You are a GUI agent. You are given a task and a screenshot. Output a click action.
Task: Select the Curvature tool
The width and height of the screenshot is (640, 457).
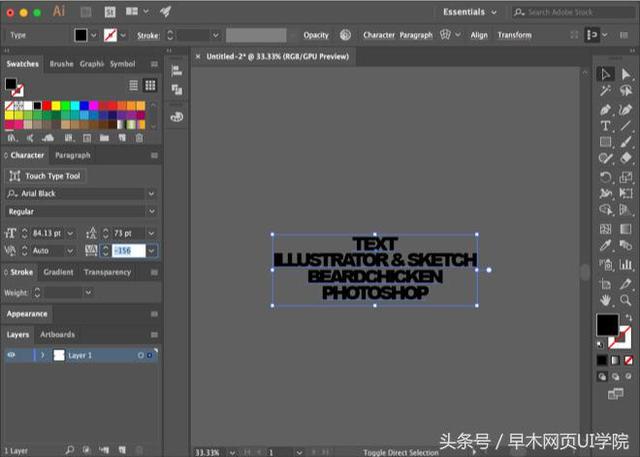click(x=625, y=109)
